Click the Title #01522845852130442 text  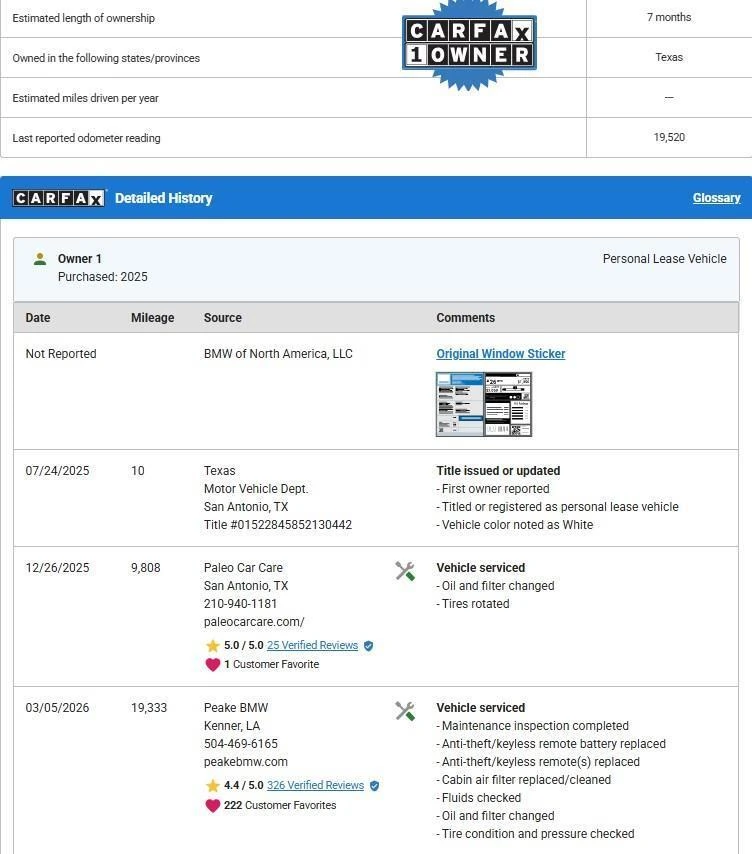(278, 524)
